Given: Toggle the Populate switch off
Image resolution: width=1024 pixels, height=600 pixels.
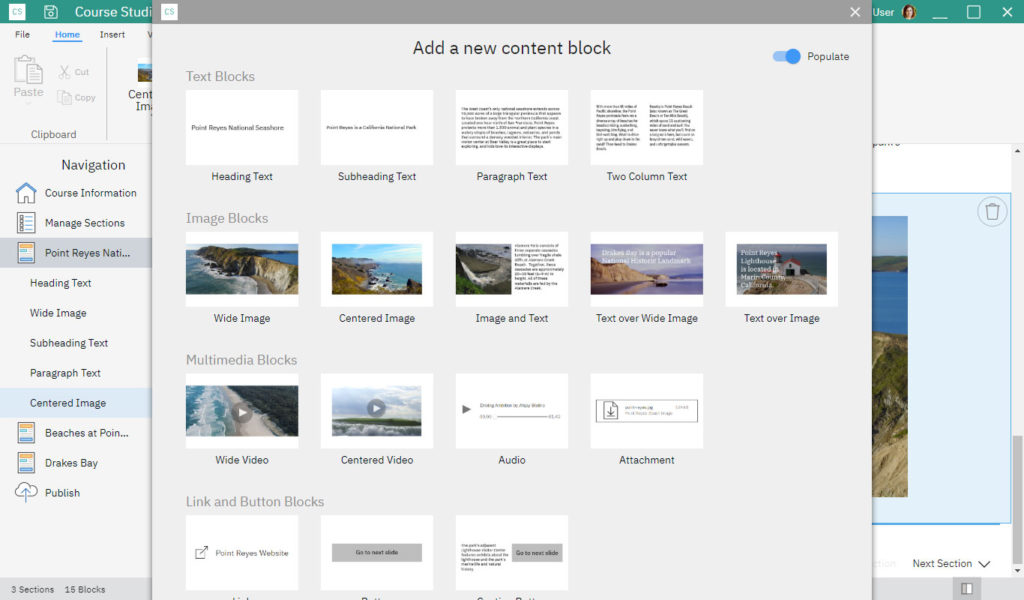Looking at the screenshot, I should click(787, 57).
